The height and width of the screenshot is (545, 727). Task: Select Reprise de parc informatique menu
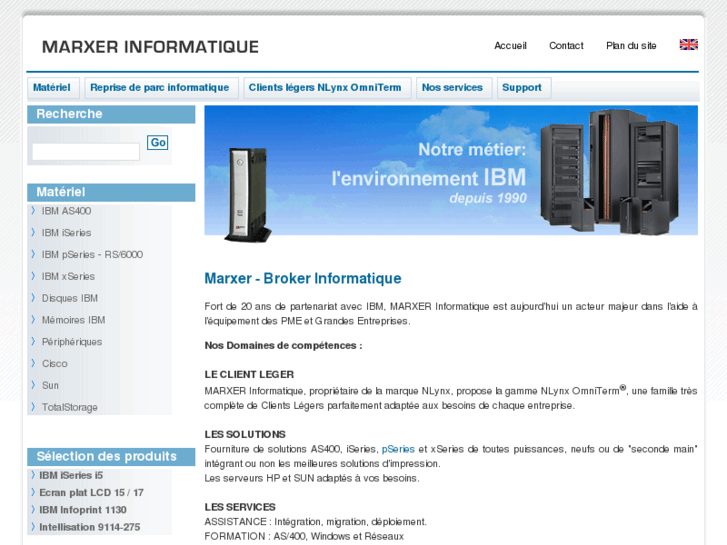tap(159, 88)
